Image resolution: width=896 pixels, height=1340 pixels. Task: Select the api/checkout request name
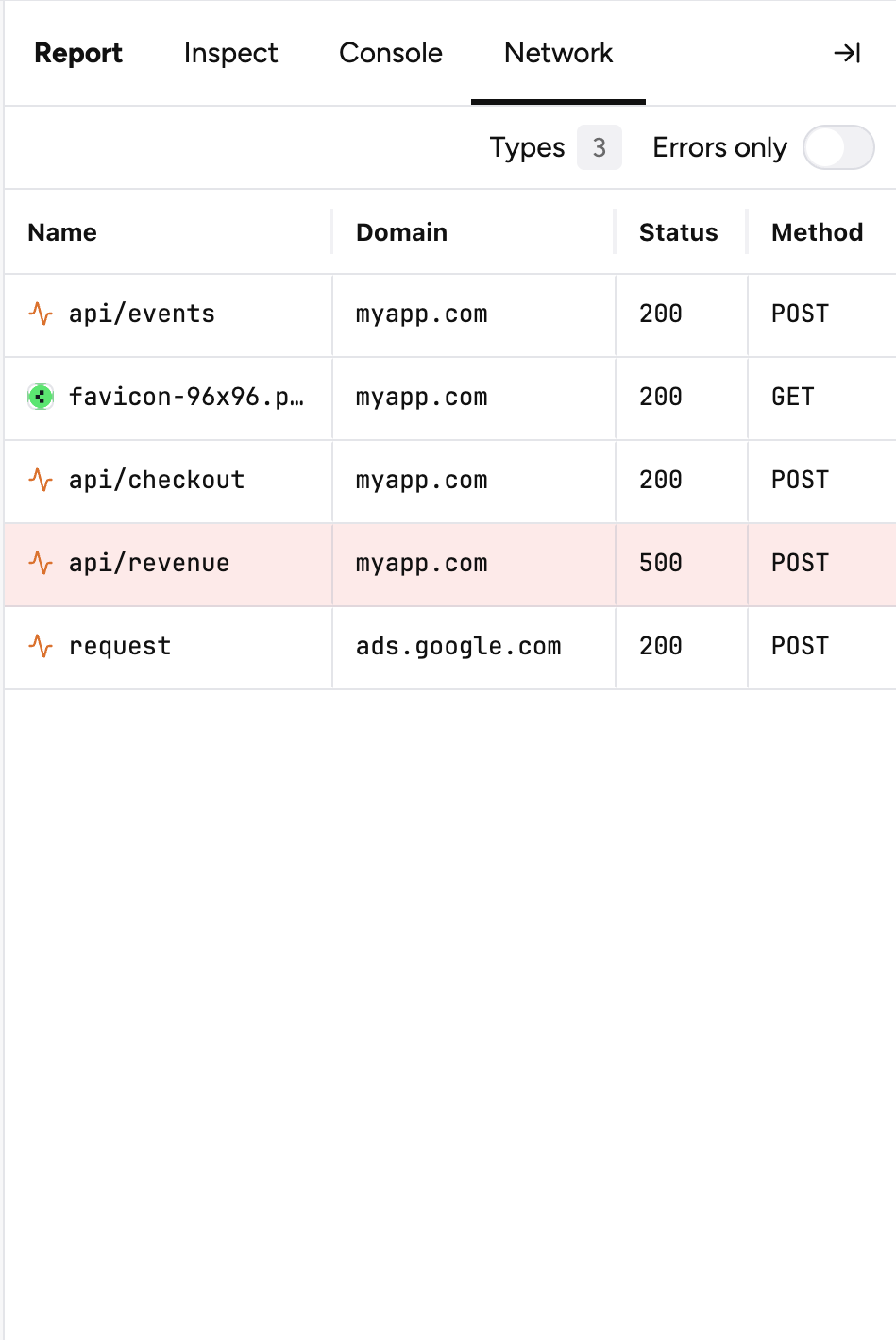pos(157,480)
